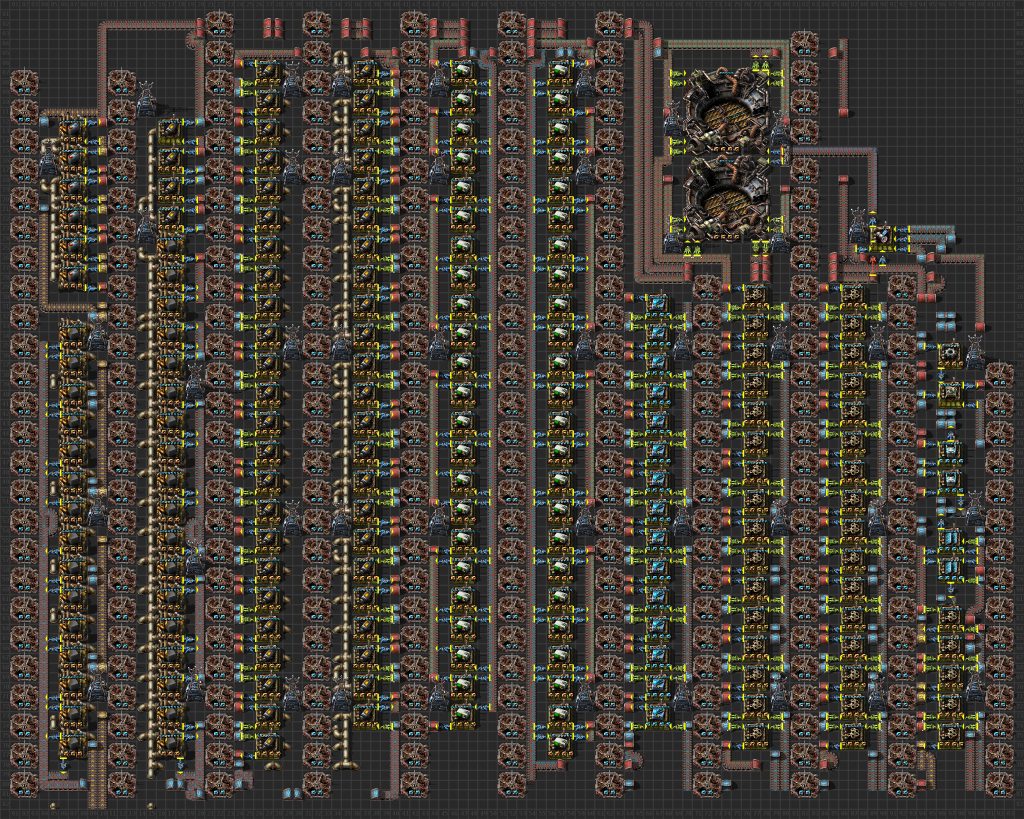The height and width of the screenshot is (819, 1024).
Task: Select the substation beside the lone assembler
Action: click(x=858, y=224)
